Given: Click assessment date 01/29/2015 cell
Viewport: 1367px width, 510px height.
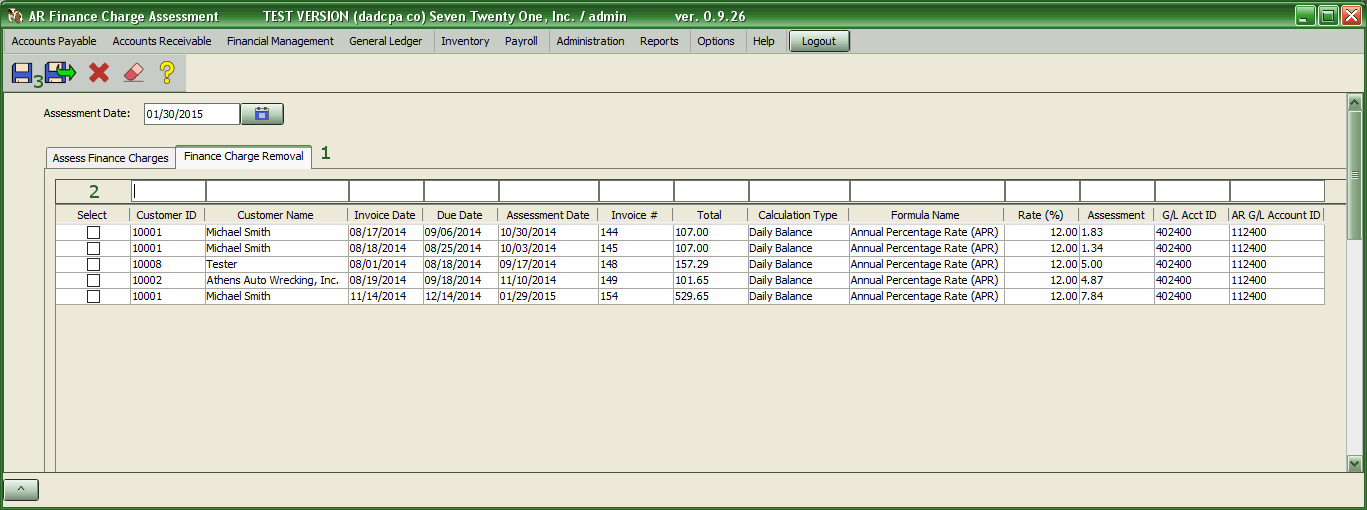Looking at the screenshot, I should [548, 296].
